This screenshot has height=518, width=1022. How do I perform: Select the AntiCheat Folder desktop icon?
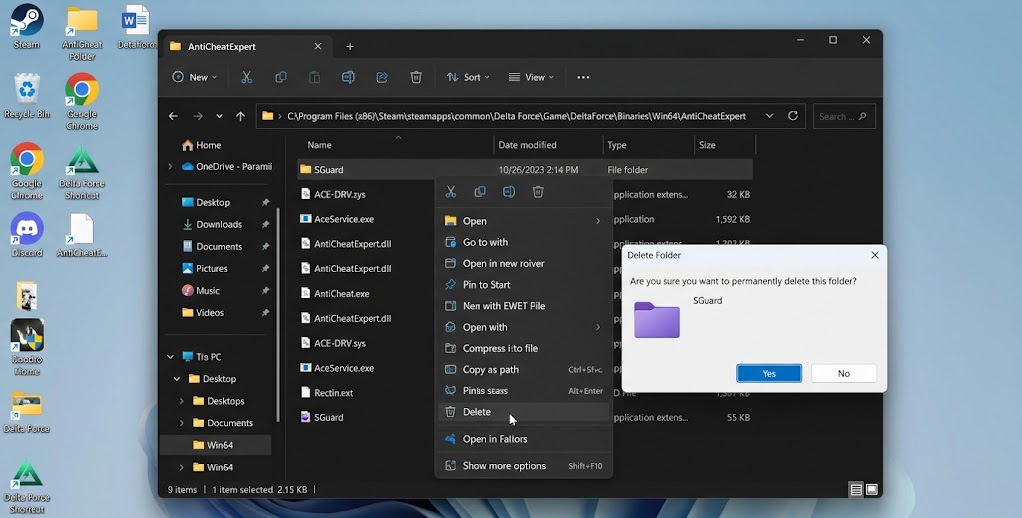[x=82, y=33]
